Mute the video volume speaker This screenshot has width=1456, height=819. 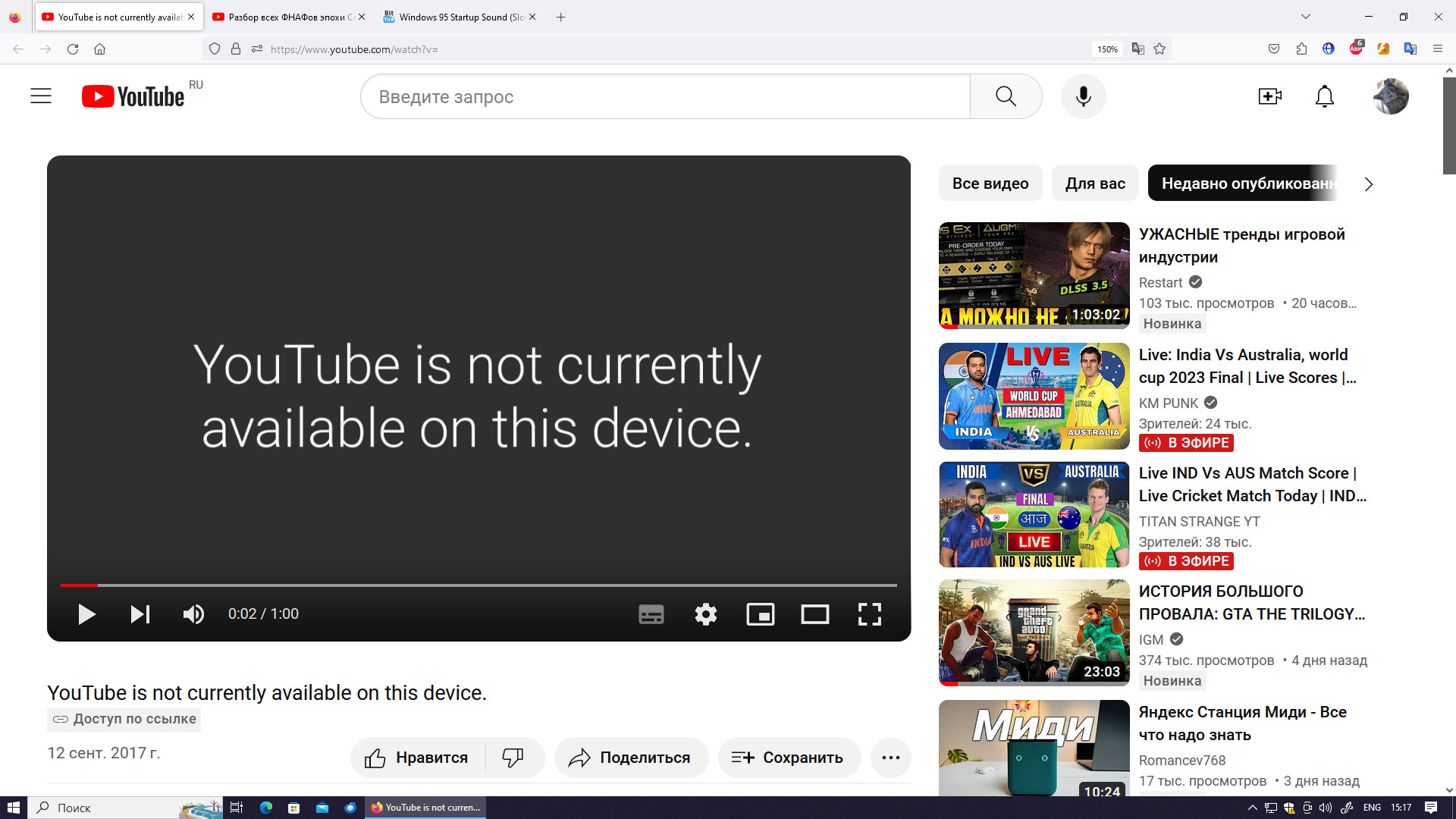pos(193,613)
